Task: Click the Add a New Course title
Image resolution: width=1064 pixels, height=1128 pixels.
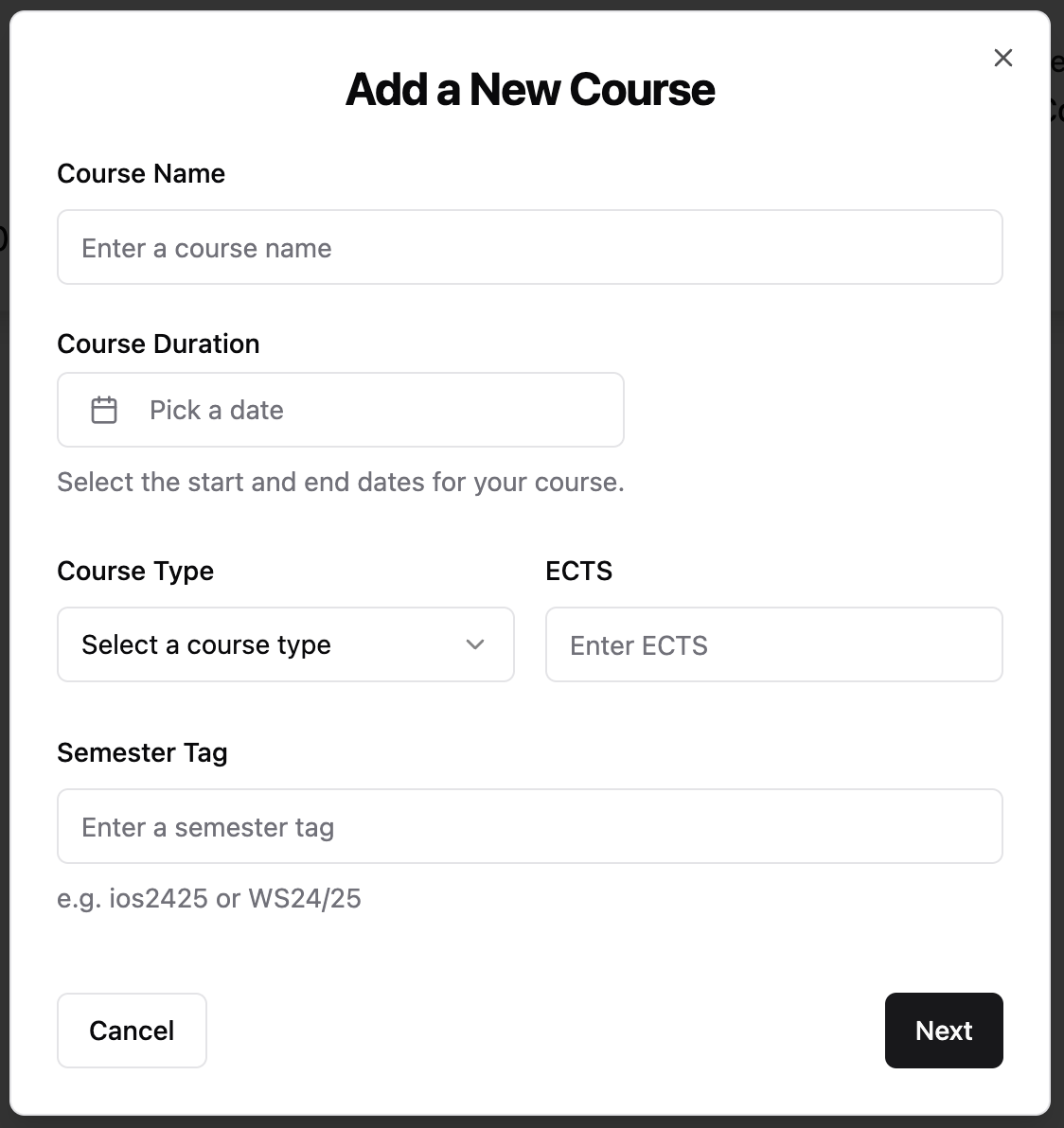Action: [530, 88]
